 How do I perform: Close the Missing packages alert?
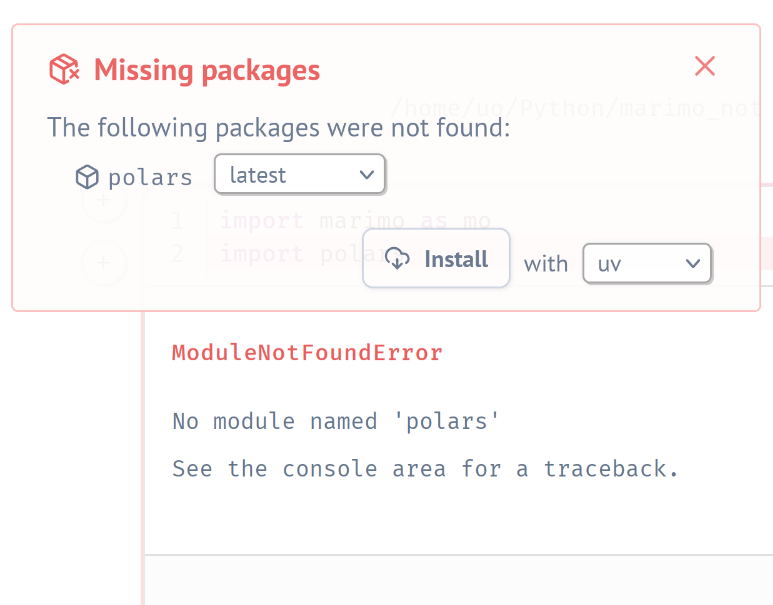coord(705,66)
